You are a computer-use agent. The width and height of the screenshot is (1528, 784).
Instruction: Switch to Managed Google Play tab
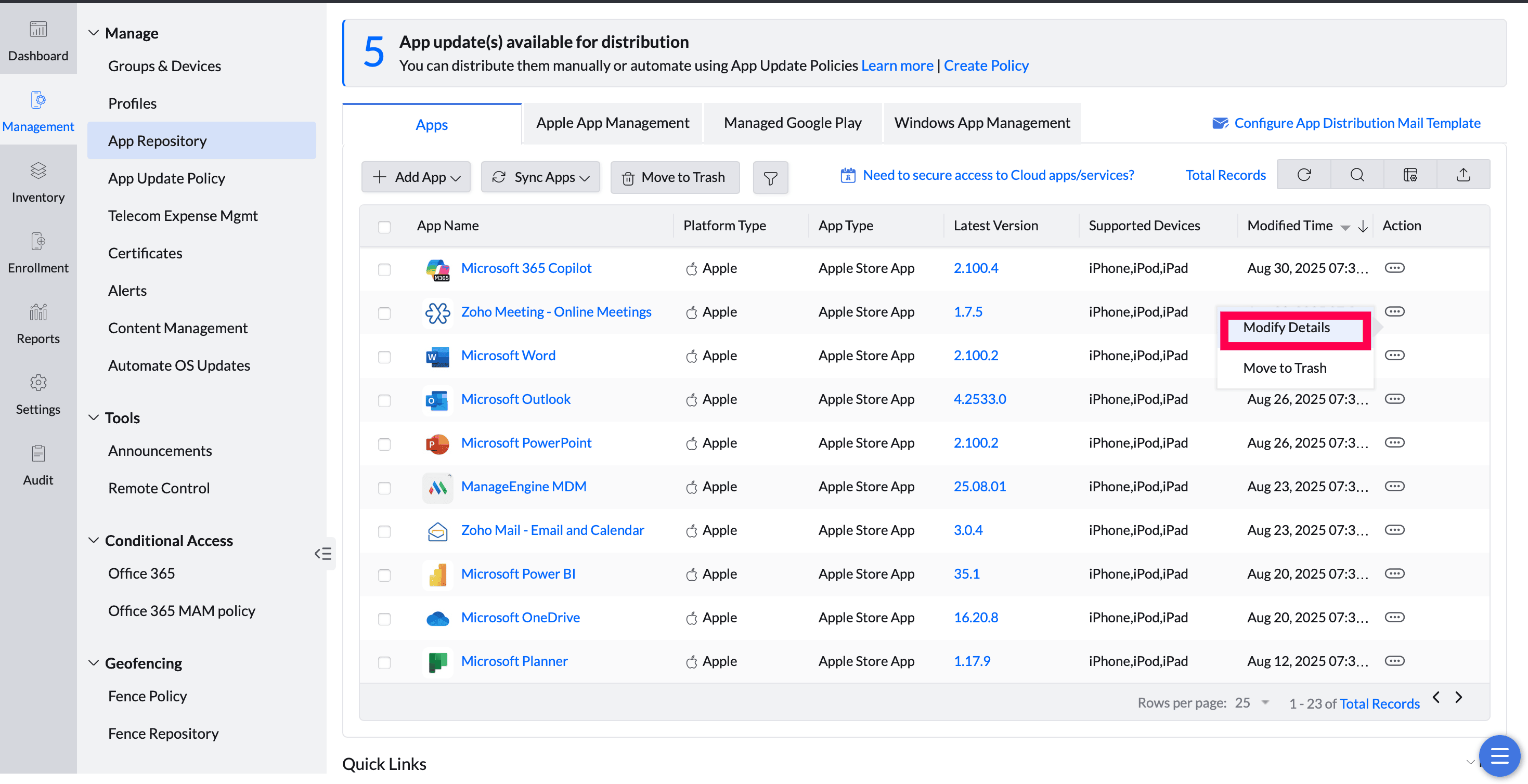click(x=792, y=123)
